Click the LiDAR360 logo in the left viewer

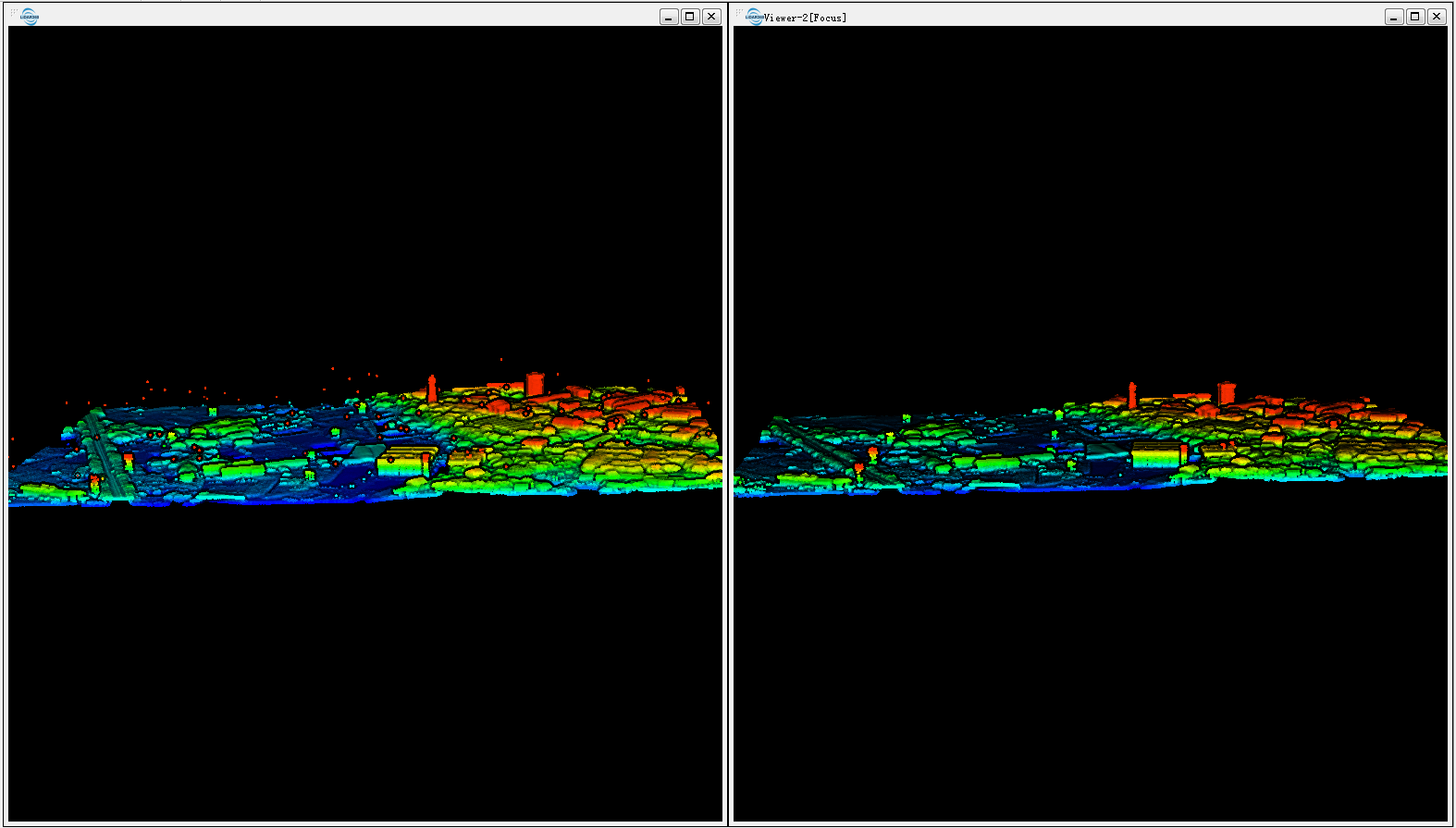(x=30, y=16)
